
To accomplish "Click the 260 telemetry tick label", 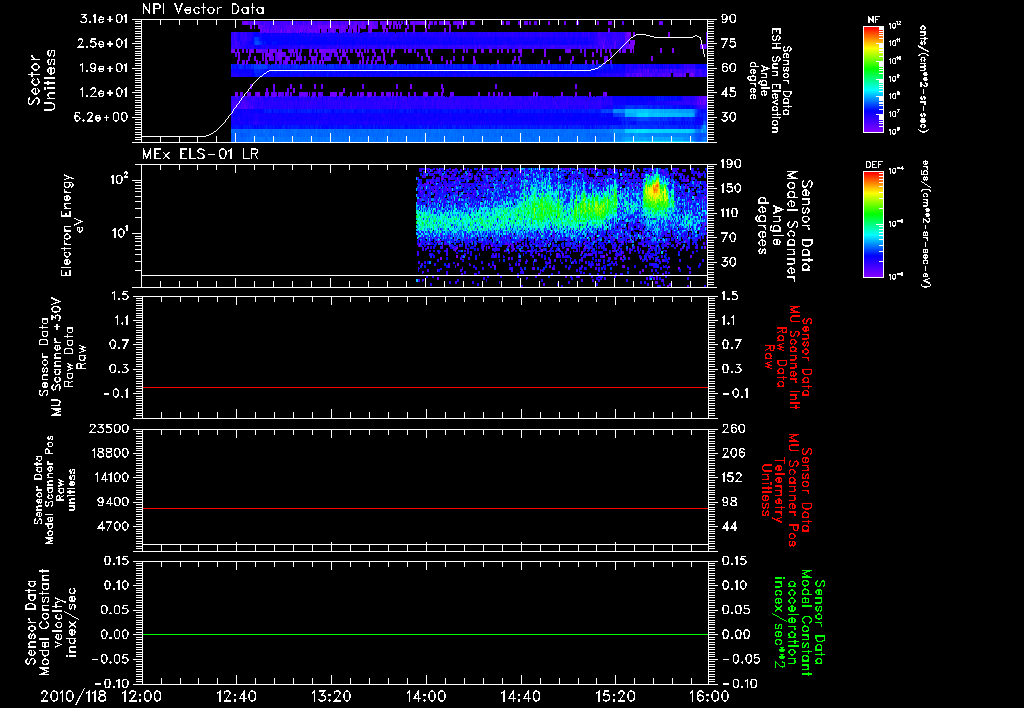I will pyautogui.click(x=732, y=429).
